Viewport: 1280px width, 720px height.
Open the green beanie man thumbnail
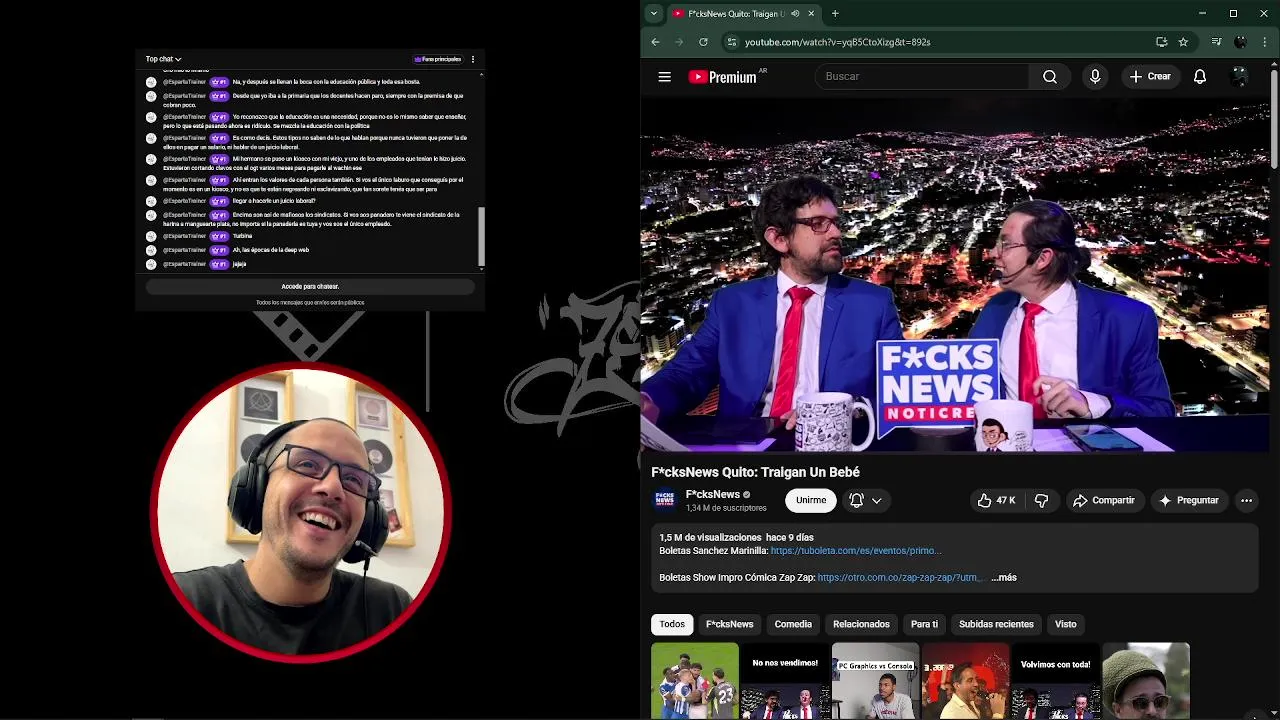[x=1146, y=681]
